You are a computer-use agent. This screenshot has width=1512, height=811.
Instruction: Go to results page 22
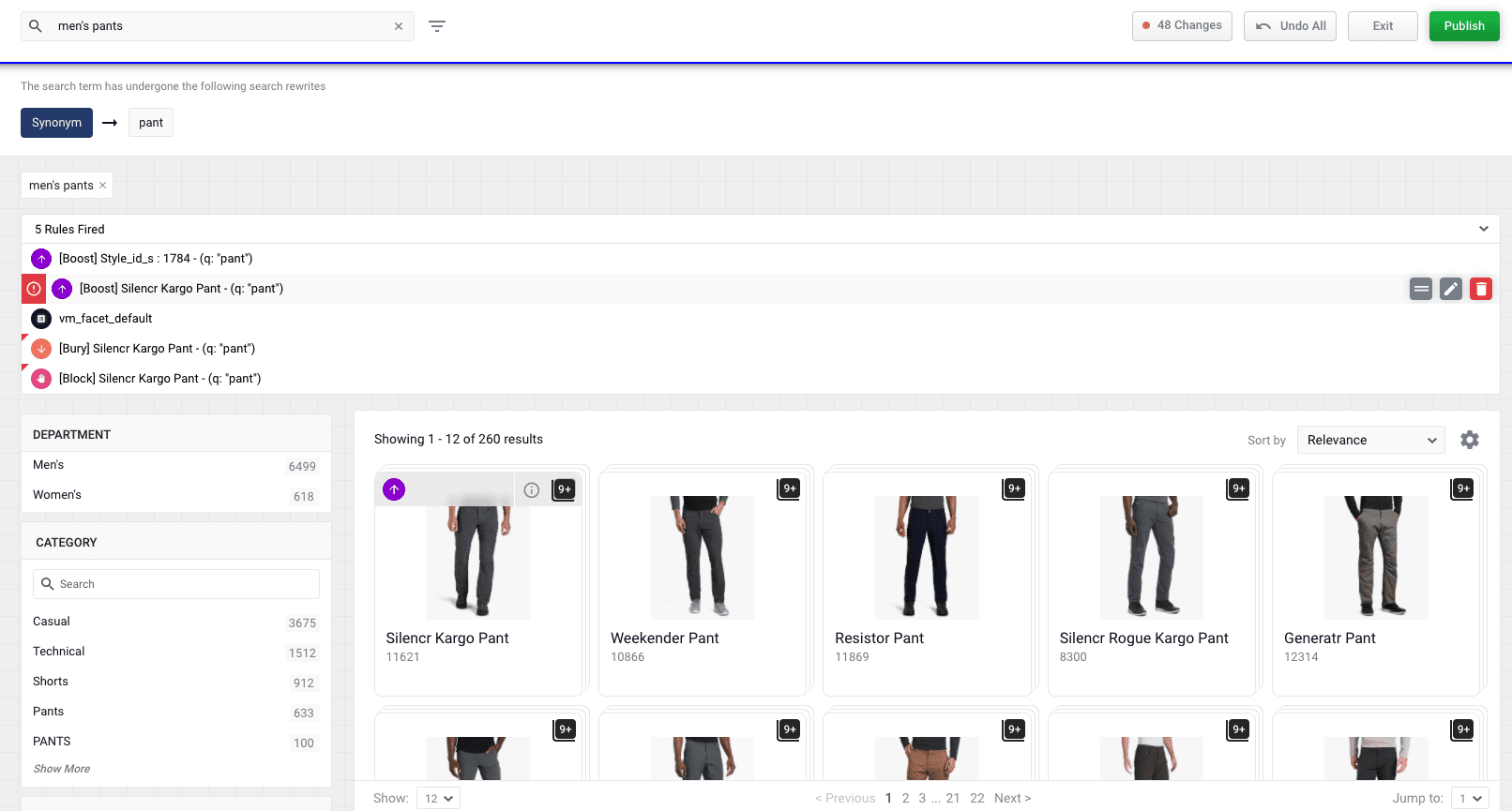[x=977, y=799]
